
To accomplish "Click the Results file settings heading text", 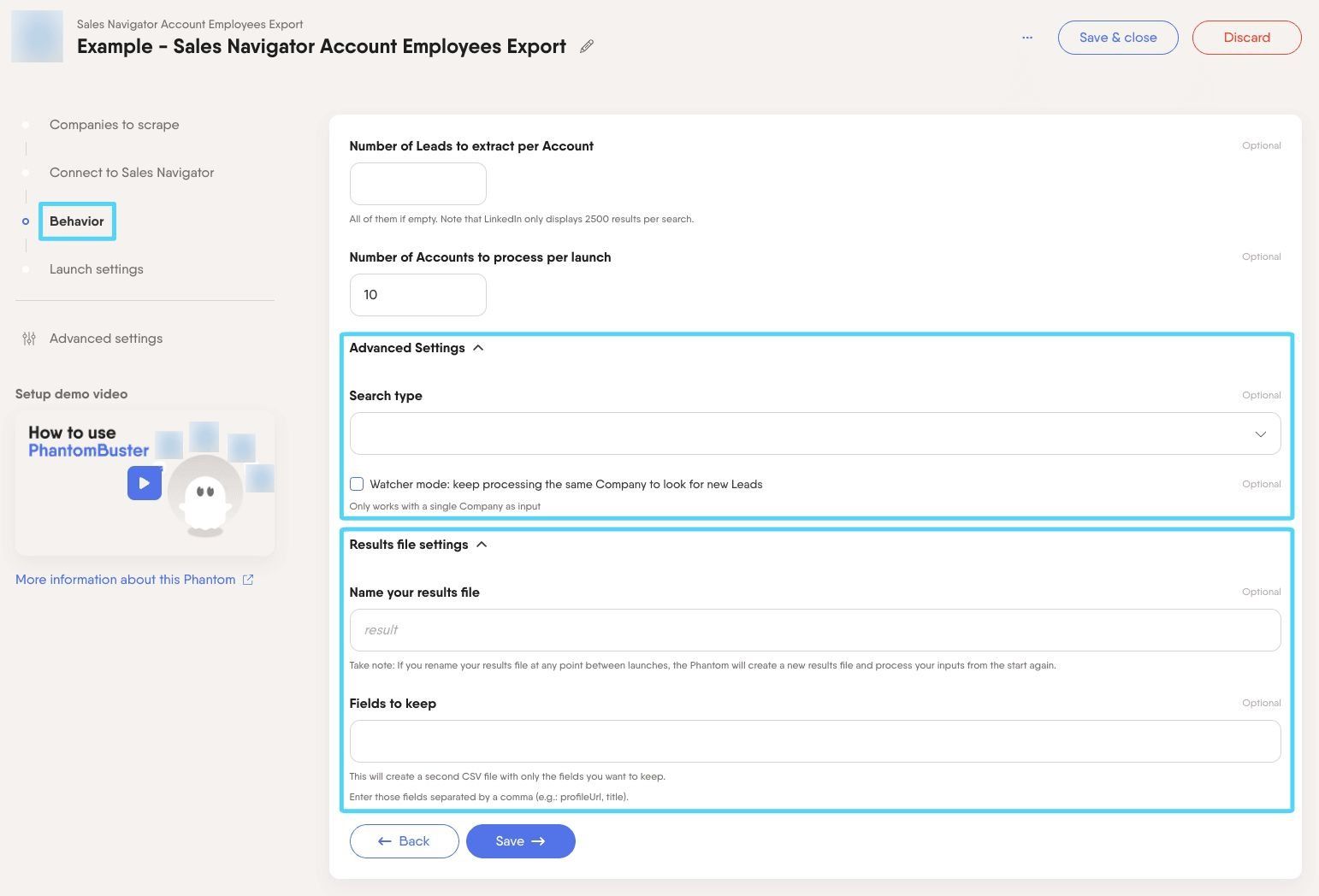I will [409, 545].
